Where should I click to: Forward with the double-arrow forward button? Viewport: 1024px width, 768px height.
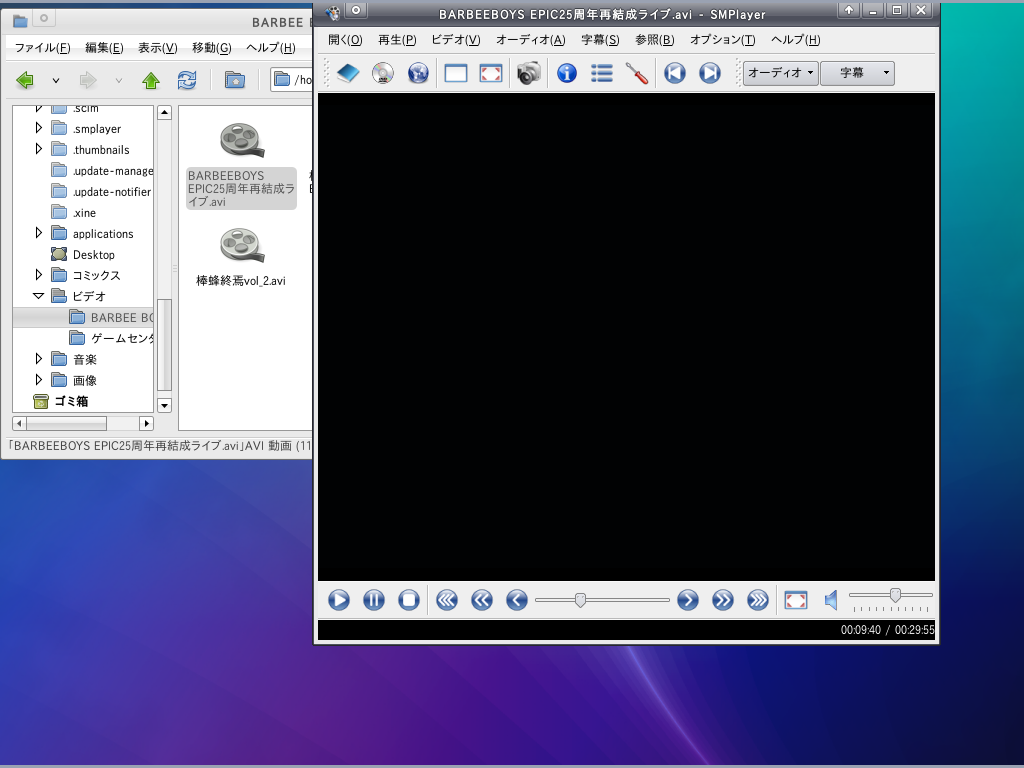723,600
